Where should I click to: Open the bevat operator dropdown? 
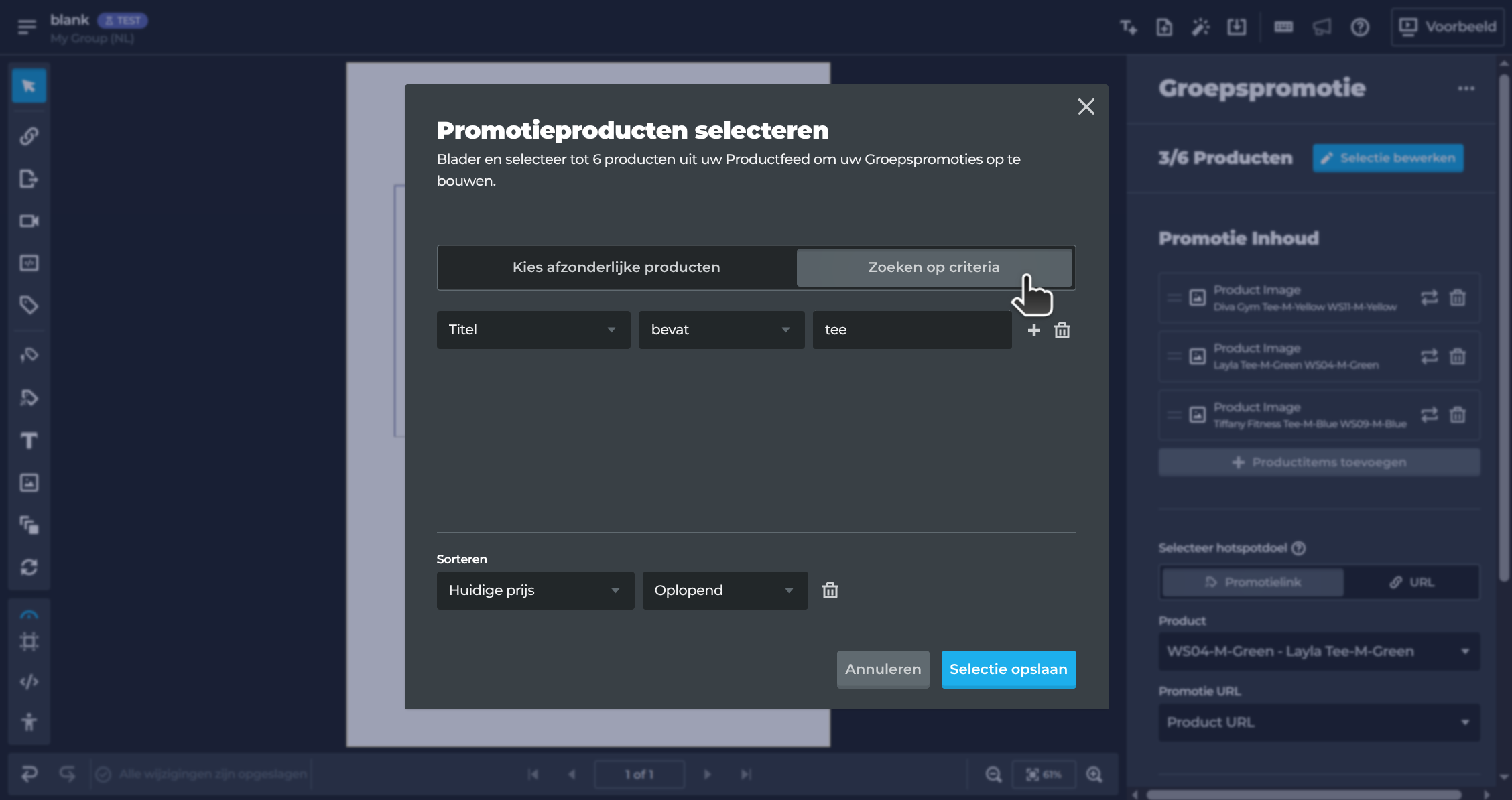(721, 330)
